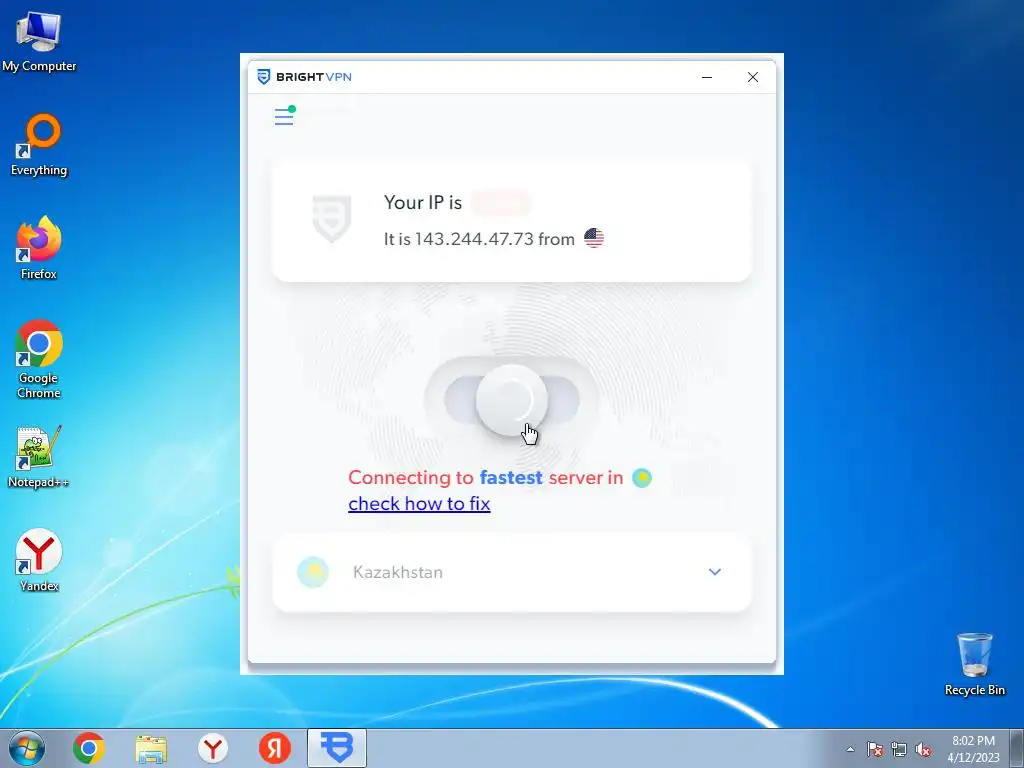The image size is (1024, 768).
Task: Close the BrightVPN window
Action: click(752, 77)
